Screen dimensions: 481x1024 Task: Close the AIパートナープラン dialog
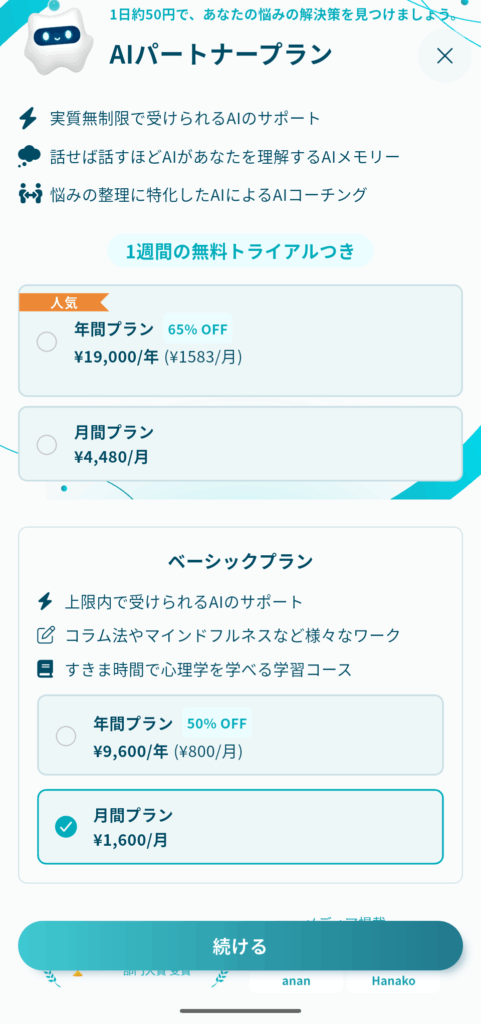tap(444, 56)
